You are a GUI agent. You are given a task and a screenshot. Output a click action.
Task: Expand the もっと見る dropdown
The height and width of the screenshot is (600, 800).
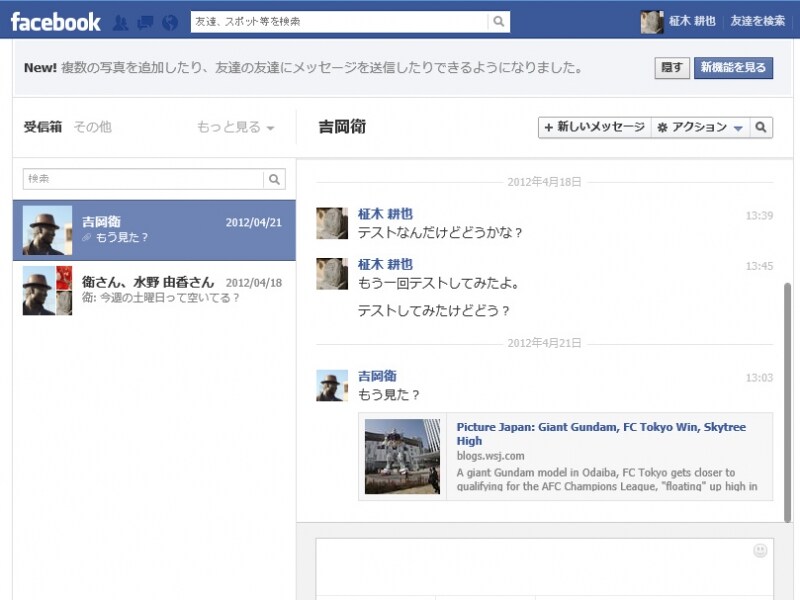click(x=235, y=127)
